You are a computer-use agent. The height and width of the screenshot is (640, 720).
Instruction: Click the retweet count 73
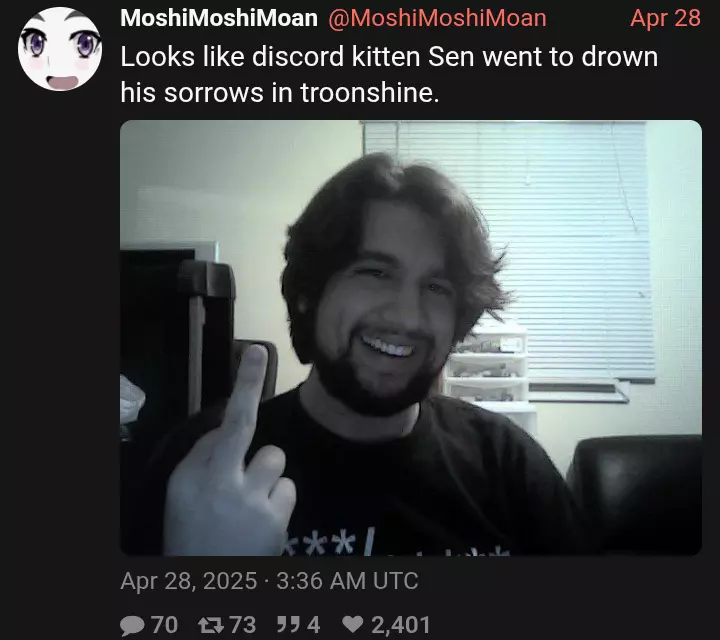[x=242, y=625]
